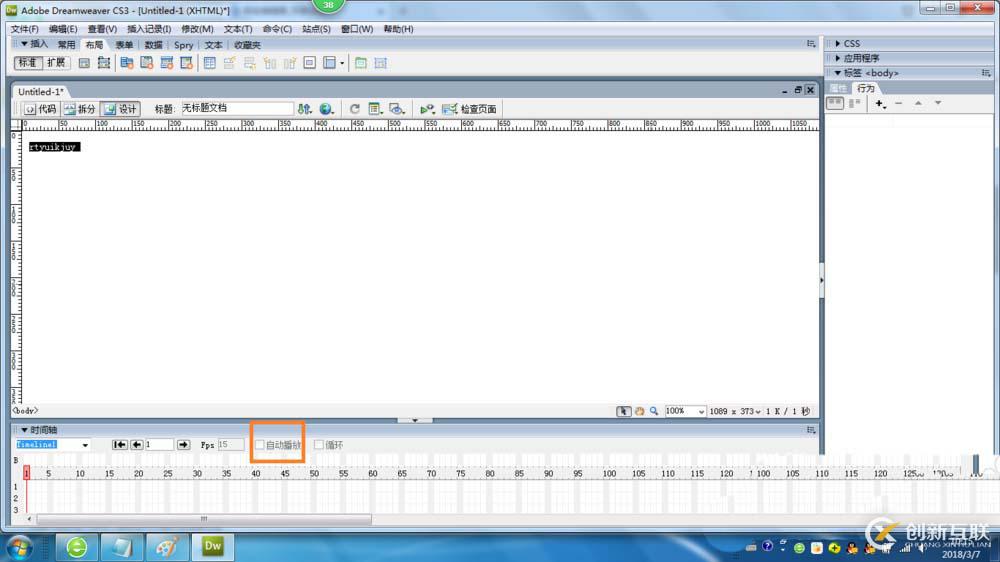The width and height of the screenshot is (1000, 562).
Task: Open Dreamweaver from the taskbar
Action: 212,547
